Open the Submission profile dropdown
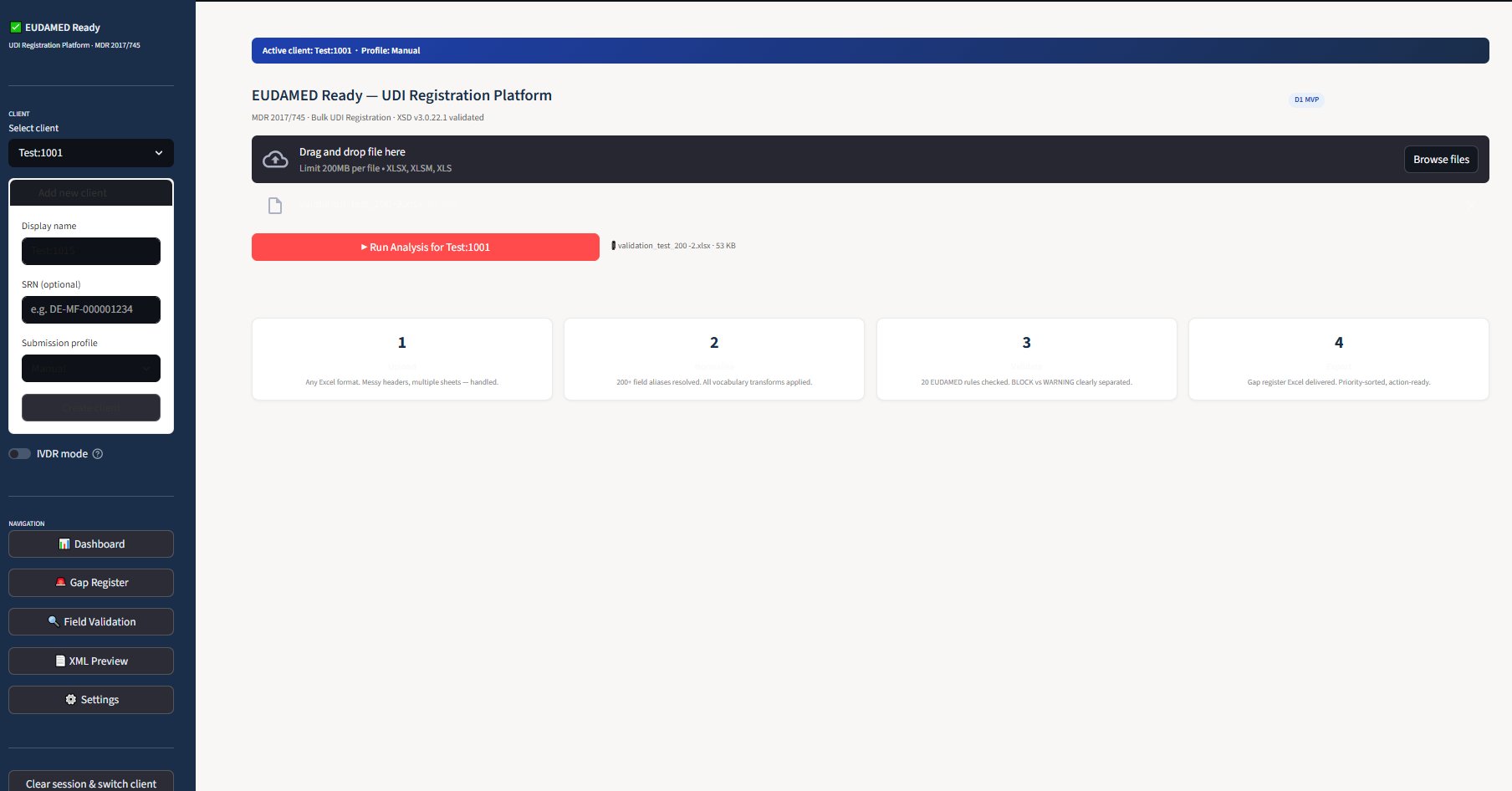Screen dimensions: 1512x791 (90, 368)
